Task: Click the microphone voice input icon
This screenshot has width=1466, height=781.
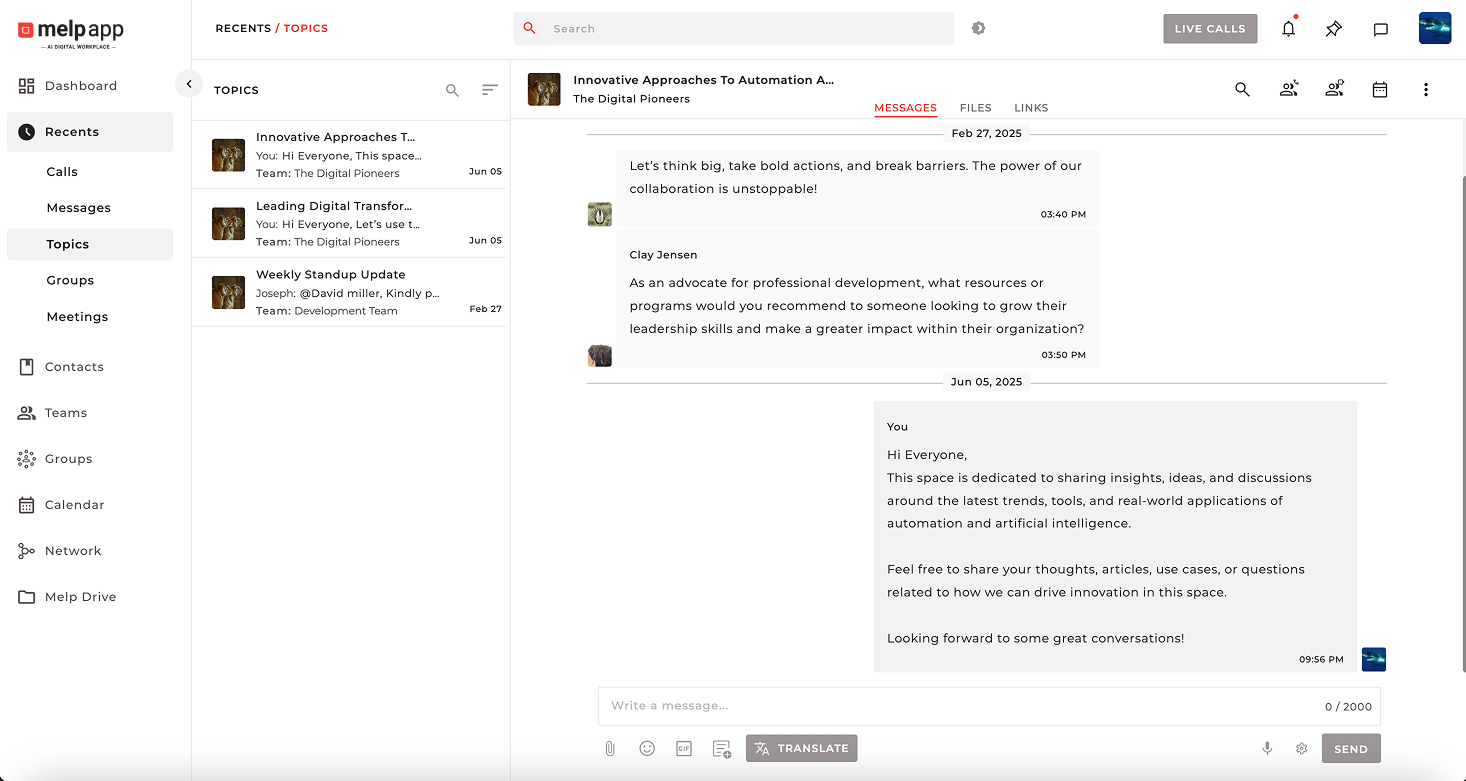Action: [1267, 748]
